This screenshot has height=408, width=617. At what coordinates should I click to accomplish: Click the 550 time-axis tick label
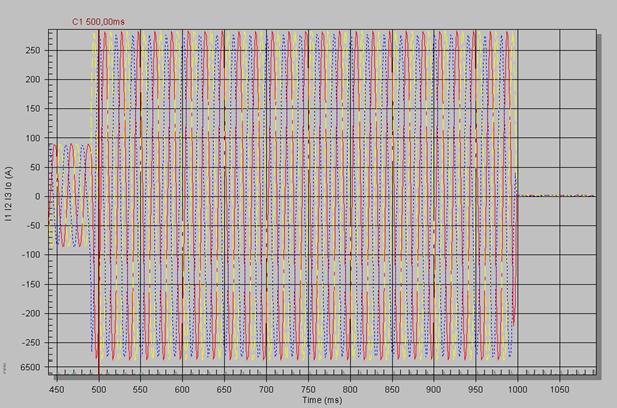(140, 390)
